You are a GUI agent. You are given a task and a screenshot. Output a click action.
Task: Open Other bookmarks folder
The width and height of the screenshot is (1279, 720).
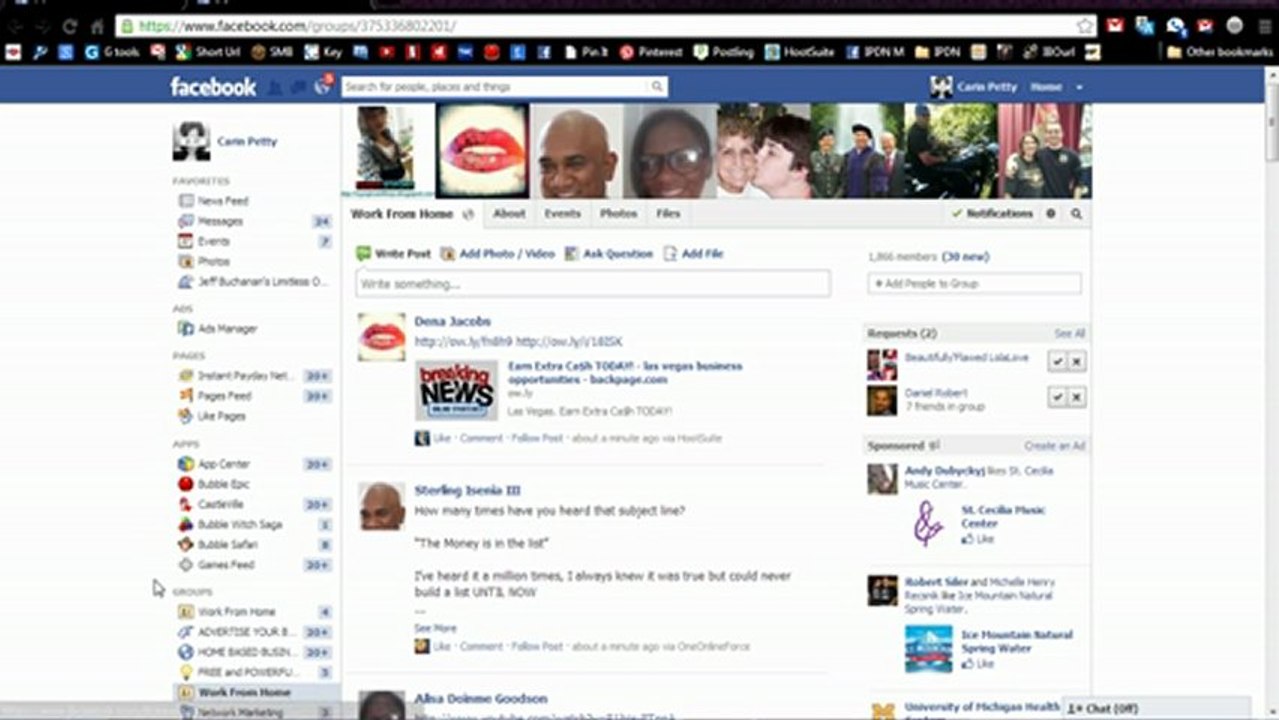tap(1219, 52)
